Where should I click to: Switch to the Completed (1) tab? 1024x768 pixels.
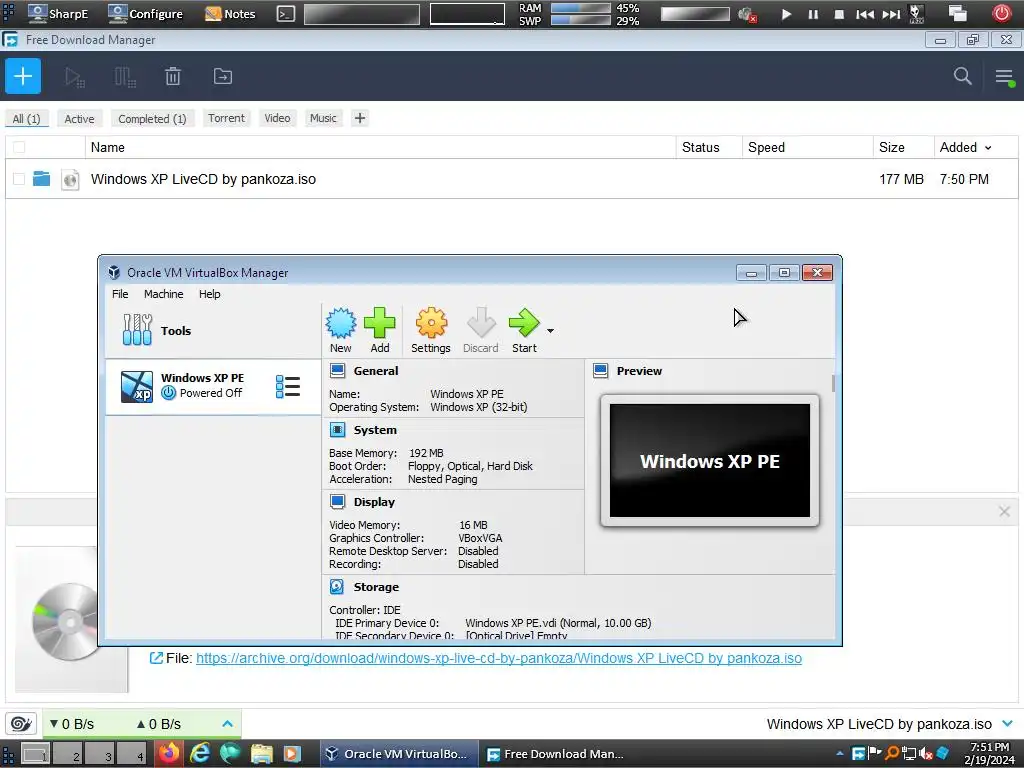pos(152,119)
